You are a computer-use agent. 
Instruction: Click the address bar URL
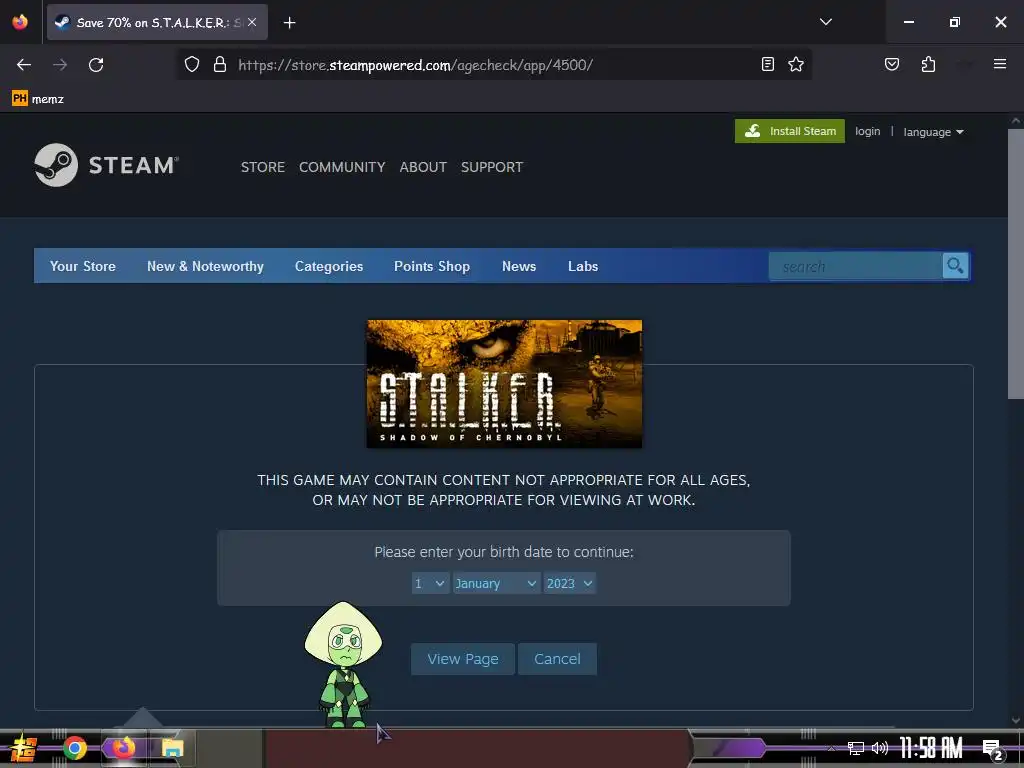[x=415, y=65]
